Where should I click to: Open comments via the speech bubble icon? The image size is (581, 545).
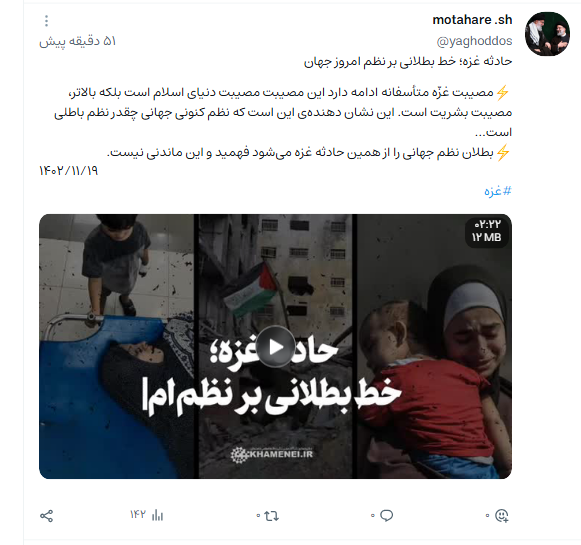[386, 516]
